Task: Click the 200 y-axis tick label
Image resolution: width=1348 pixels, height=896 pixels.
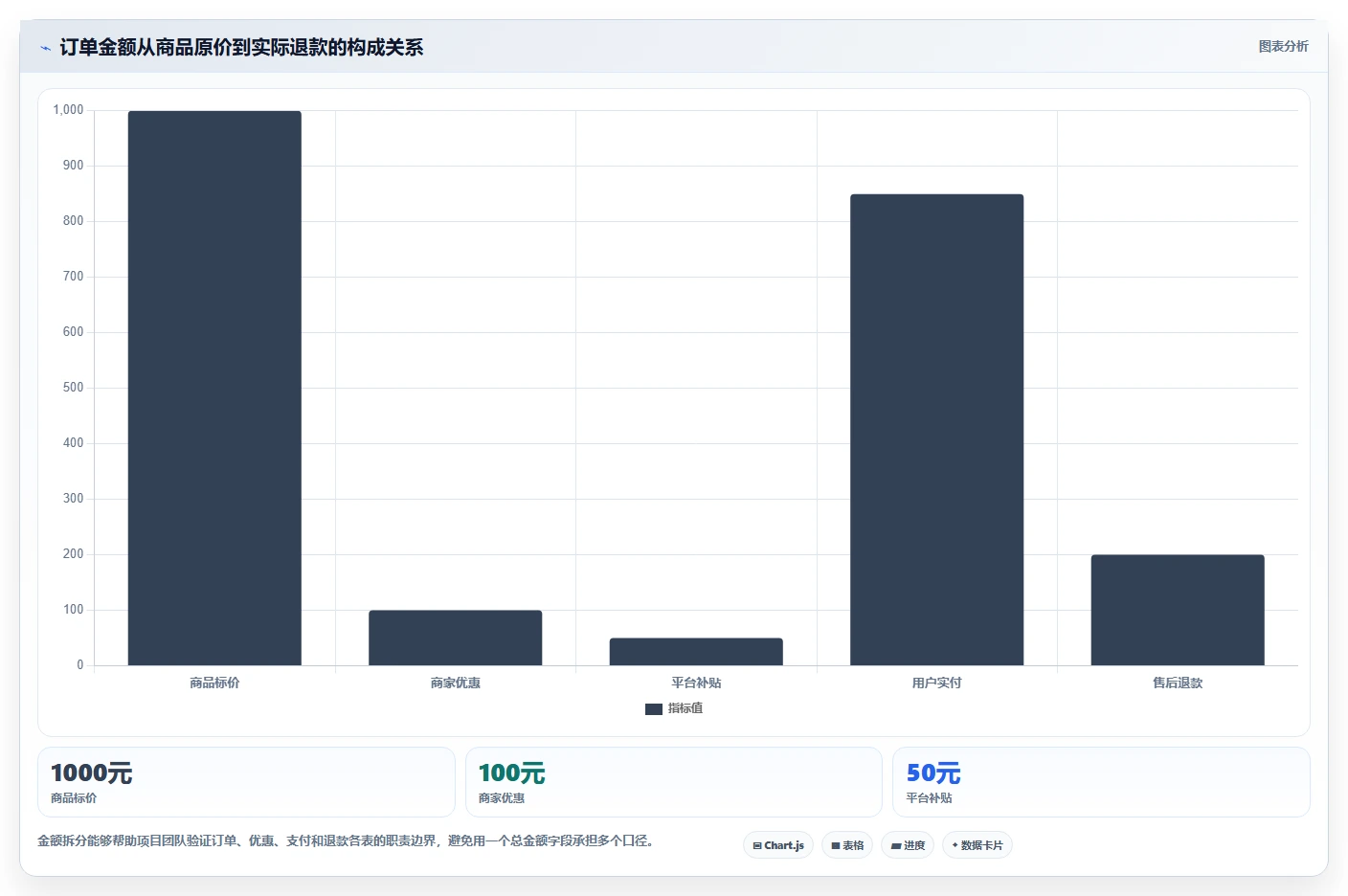Action: 73,554
